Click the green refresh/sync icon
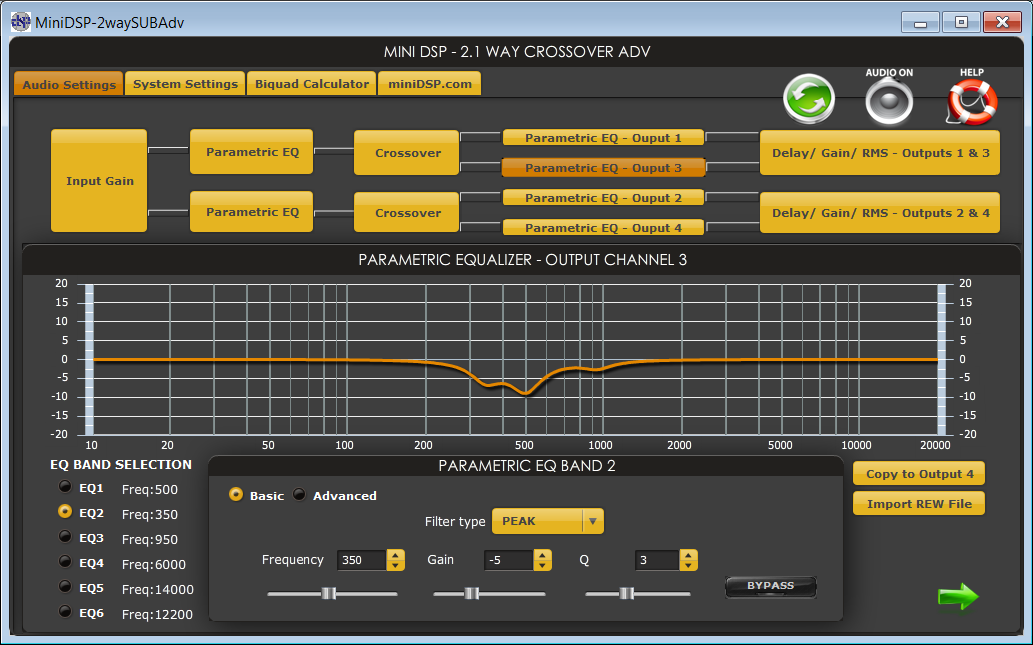Image resolution: width=1033 pixels, height=645 pixels. (809, 99)
